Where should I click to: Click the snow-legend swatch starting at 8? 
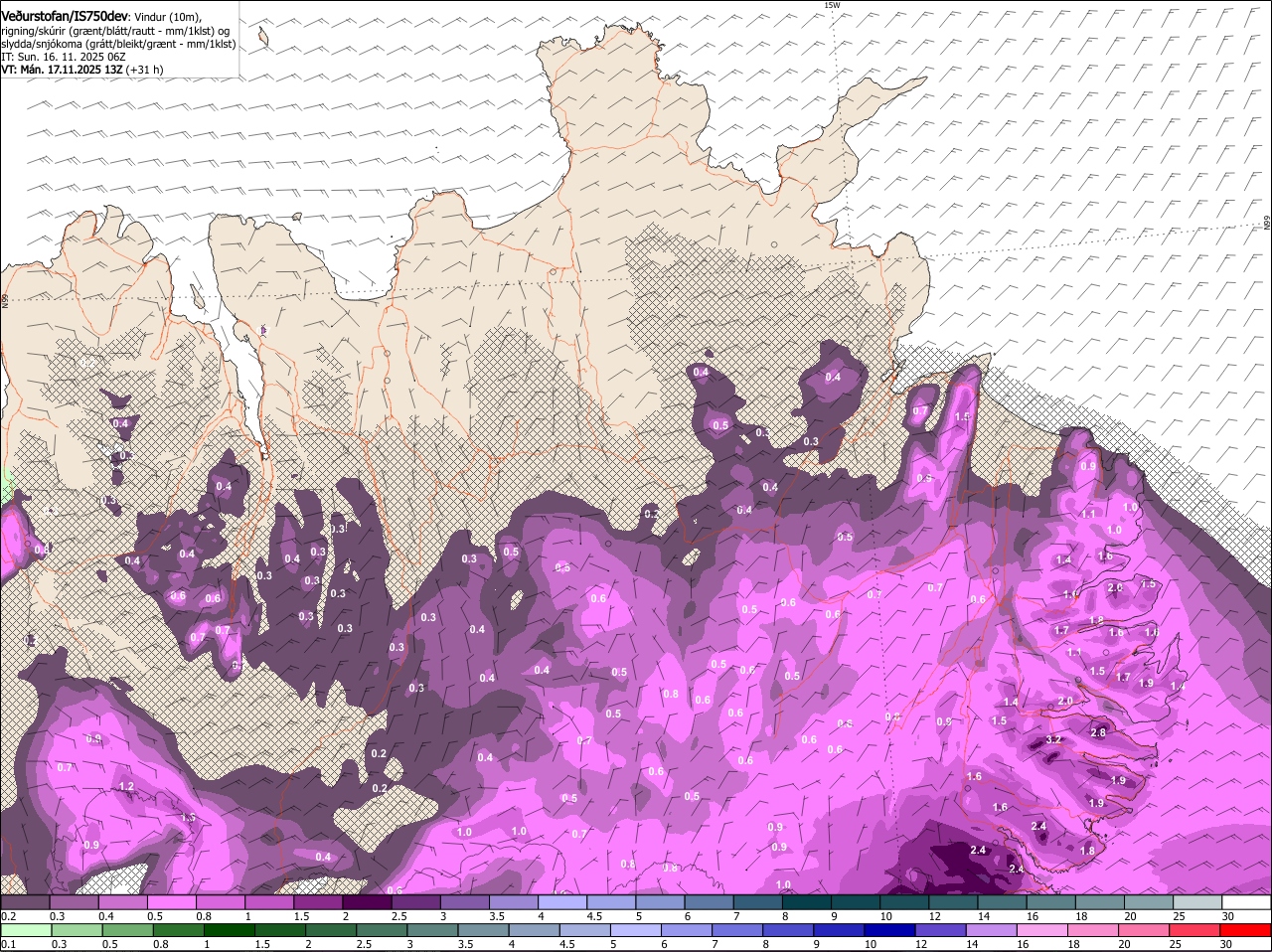coord(806,902)
